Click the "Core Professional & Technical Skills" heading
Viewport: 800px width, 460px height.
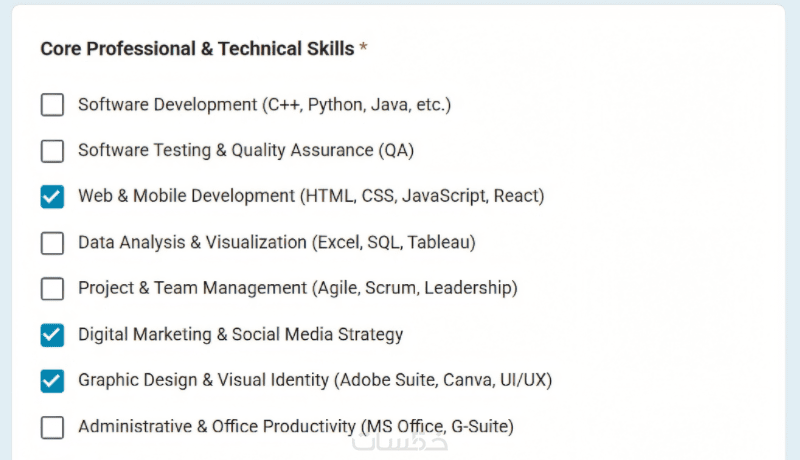197,49
